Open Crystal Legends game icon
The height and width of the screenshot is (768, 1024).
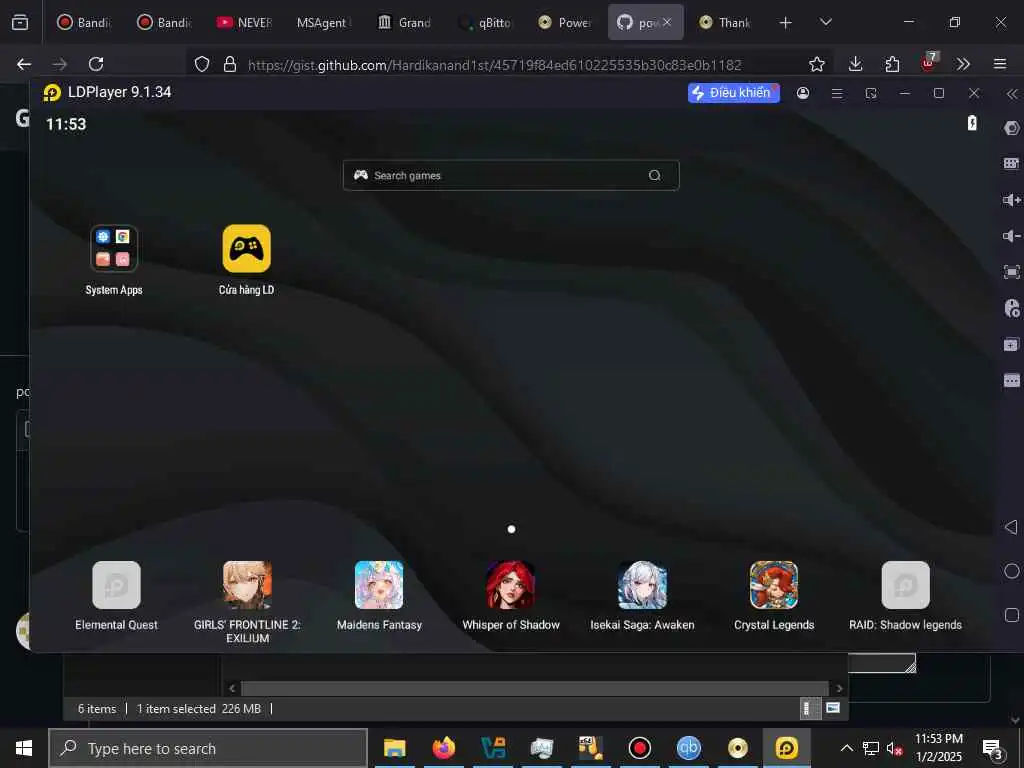[774, 585]
